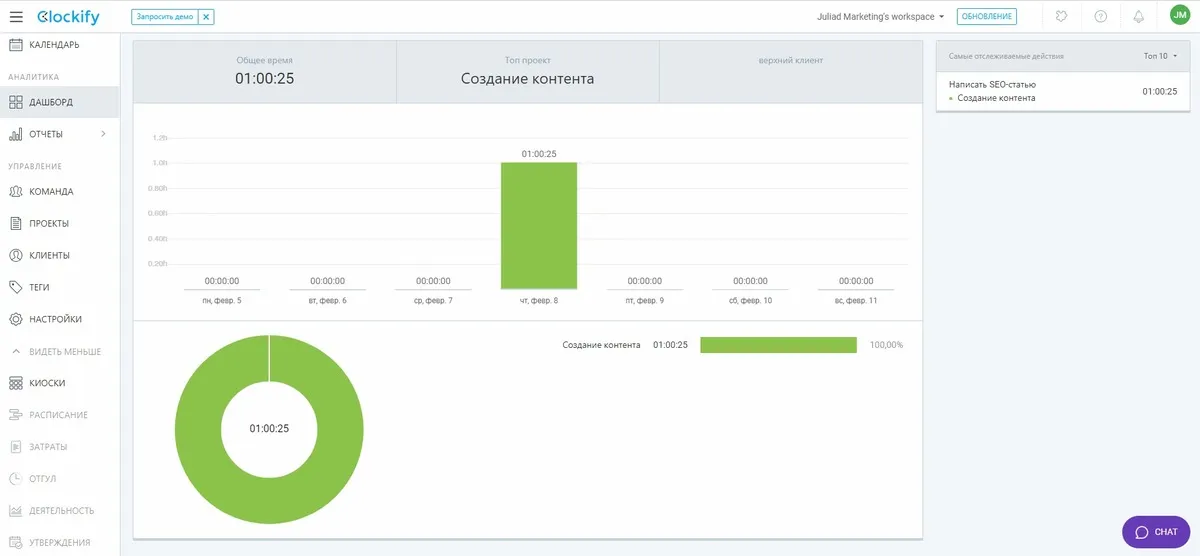Click the Обновление upgrade button

(x=986, y=17)
